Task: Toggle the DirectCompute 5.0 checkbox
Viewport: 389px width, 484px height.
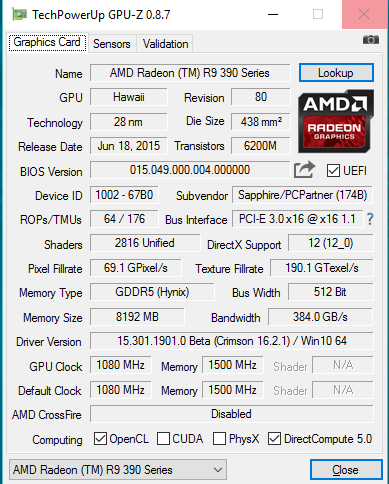Action: click(x=274, y=439)
